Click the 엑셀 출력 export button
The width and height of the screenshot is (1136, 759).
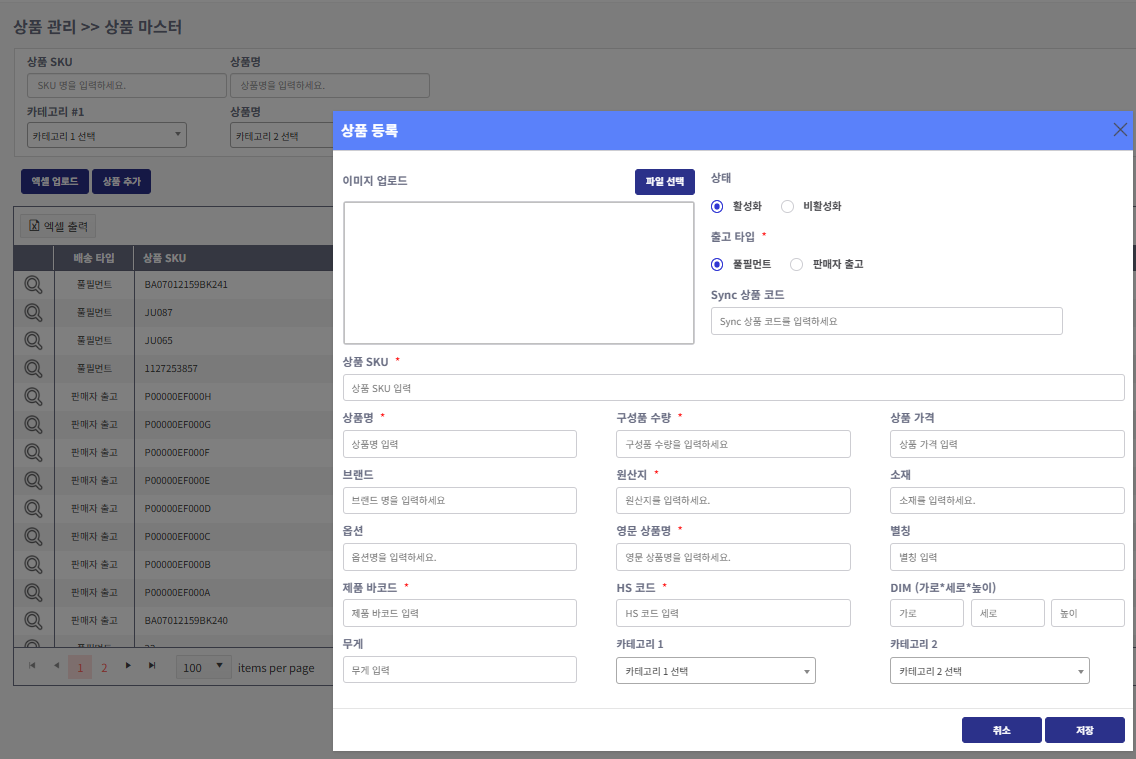click(x=58, y=227)
